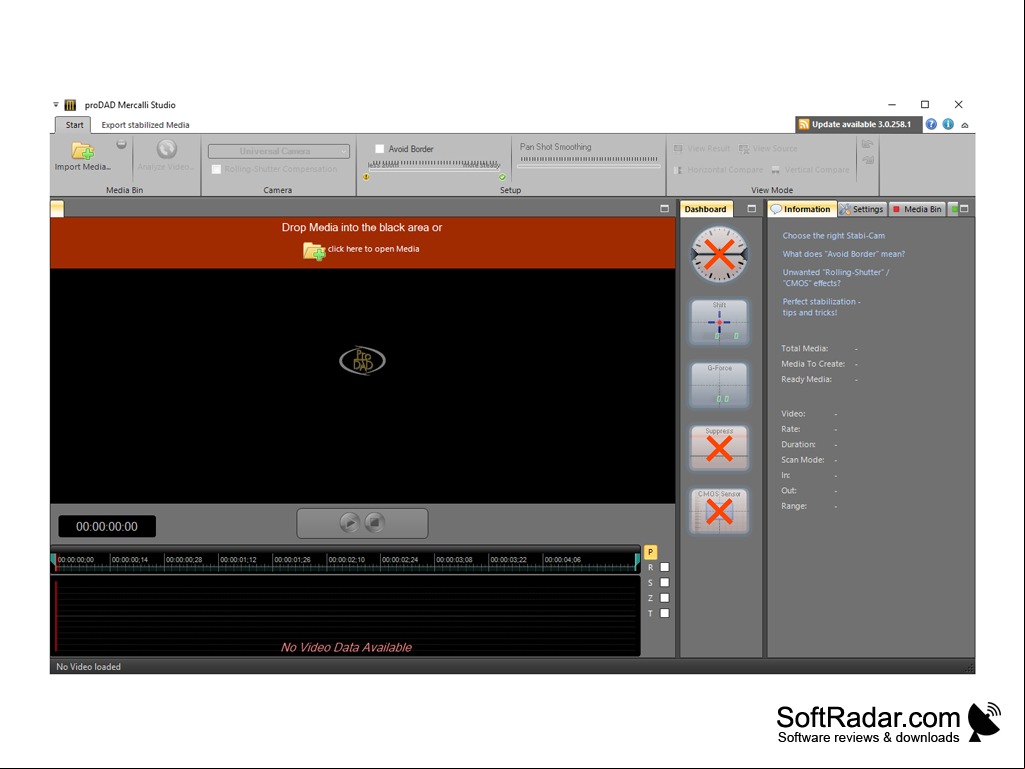Switch to the Media Bin tab
1025x769 pixels.
pyautogui.click(x=917, y=209)
